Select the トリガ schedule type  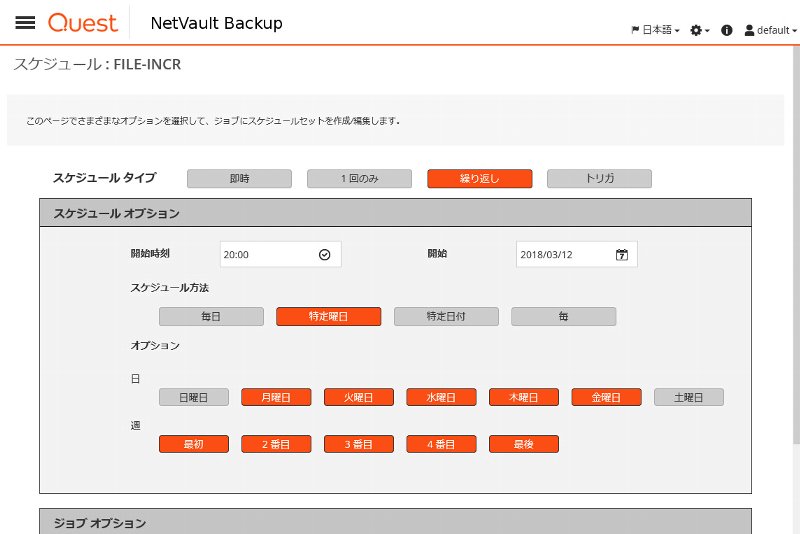coord(599,179)
